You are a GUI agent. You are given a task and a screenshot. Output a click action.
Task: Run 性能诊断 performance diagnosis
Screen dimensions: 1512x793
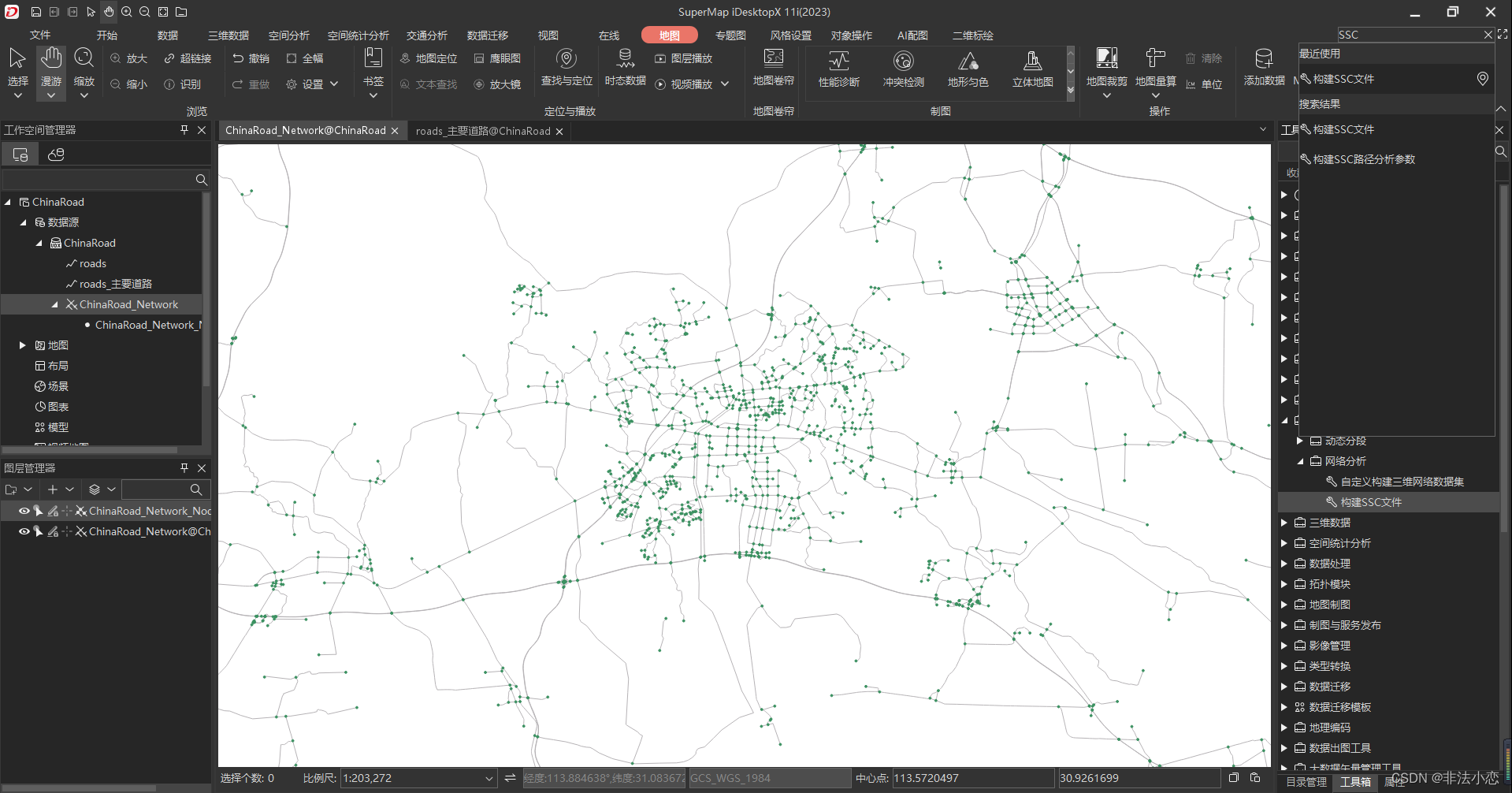click(x=838, y=69)
